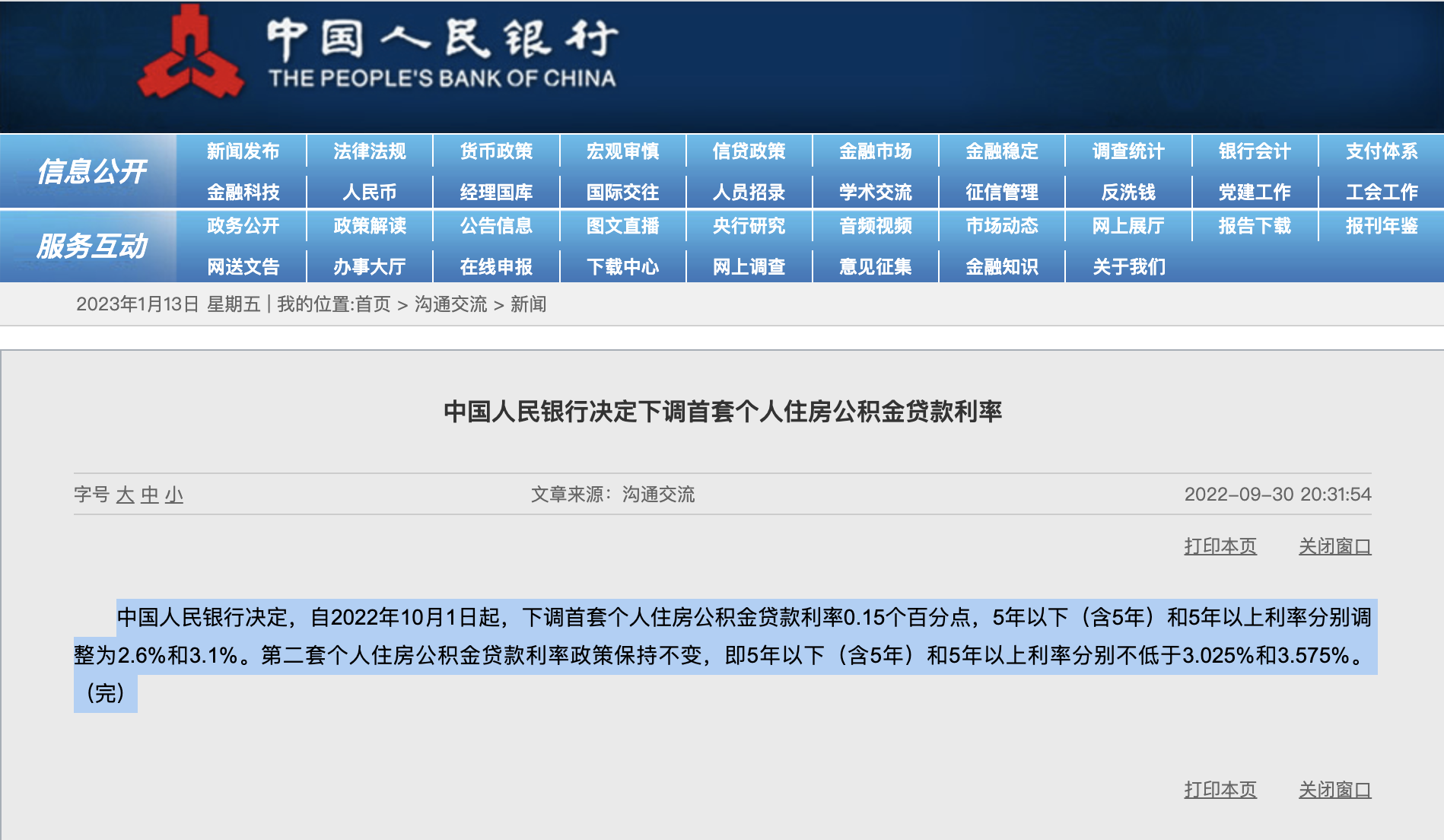Click 新闻 breadcrumb link

528,304
